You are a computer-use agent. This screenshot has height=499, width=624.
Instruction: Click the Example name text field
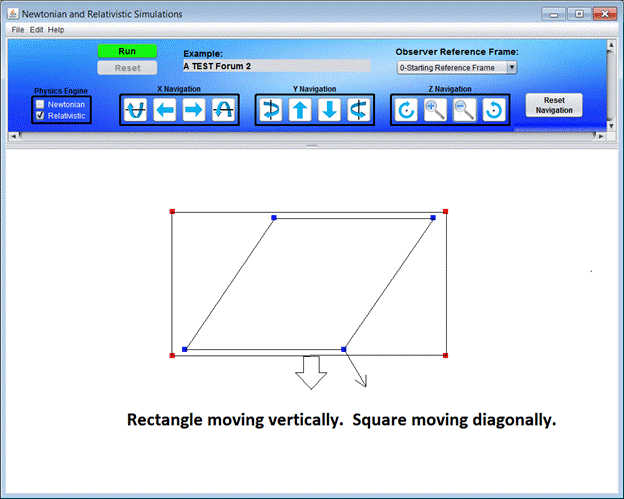[276, 66]
